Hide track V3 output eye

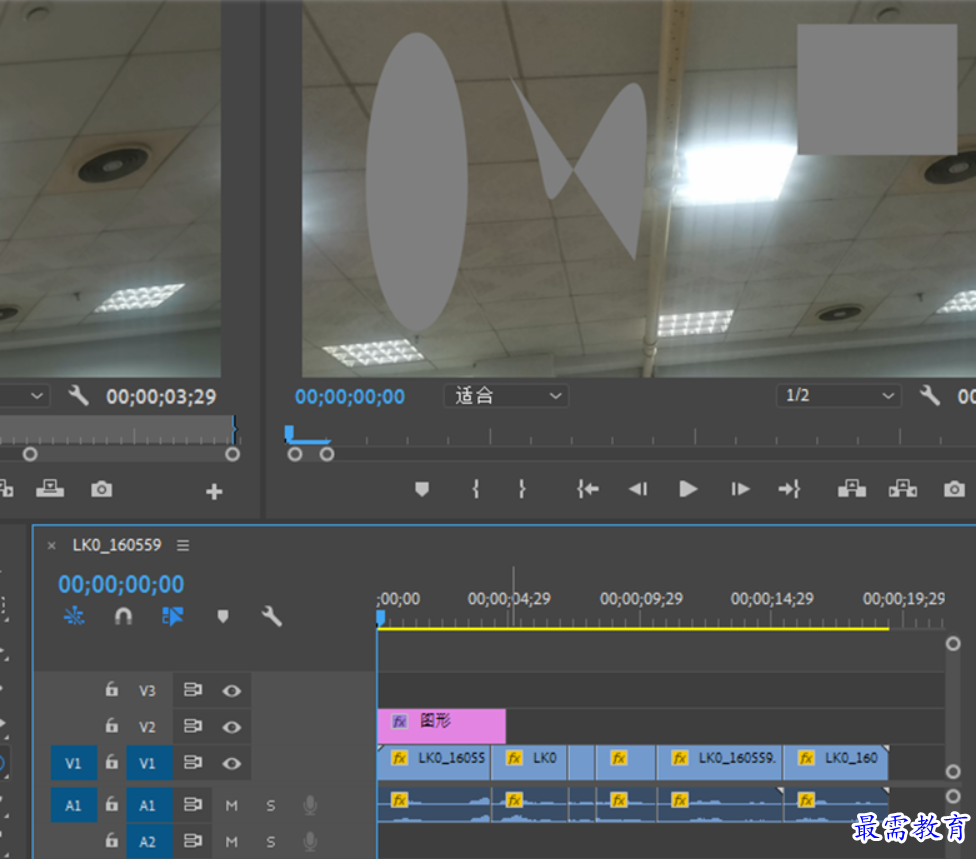pos(232,690)
